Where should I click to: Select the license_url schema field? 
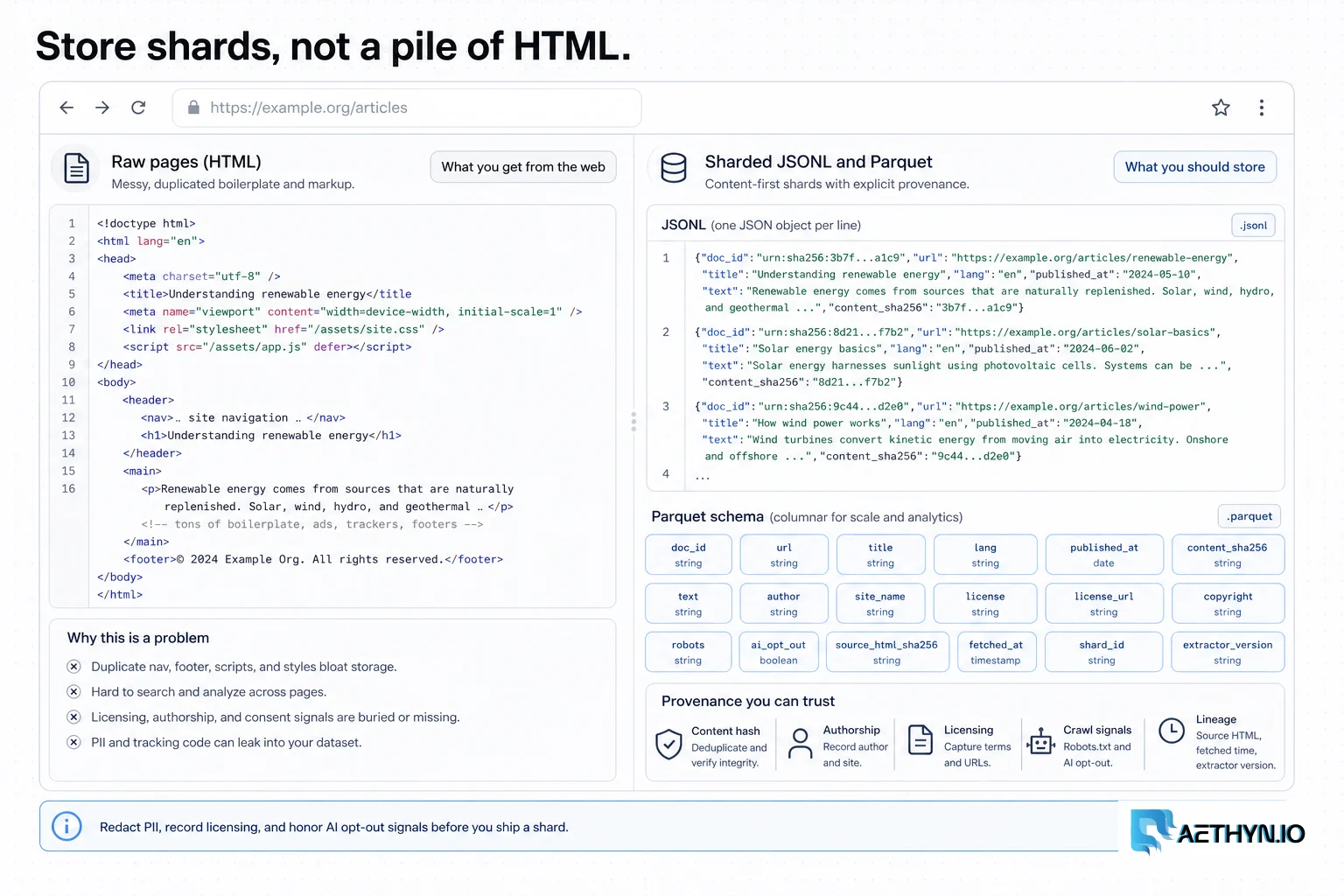[x=1104, y=604]
